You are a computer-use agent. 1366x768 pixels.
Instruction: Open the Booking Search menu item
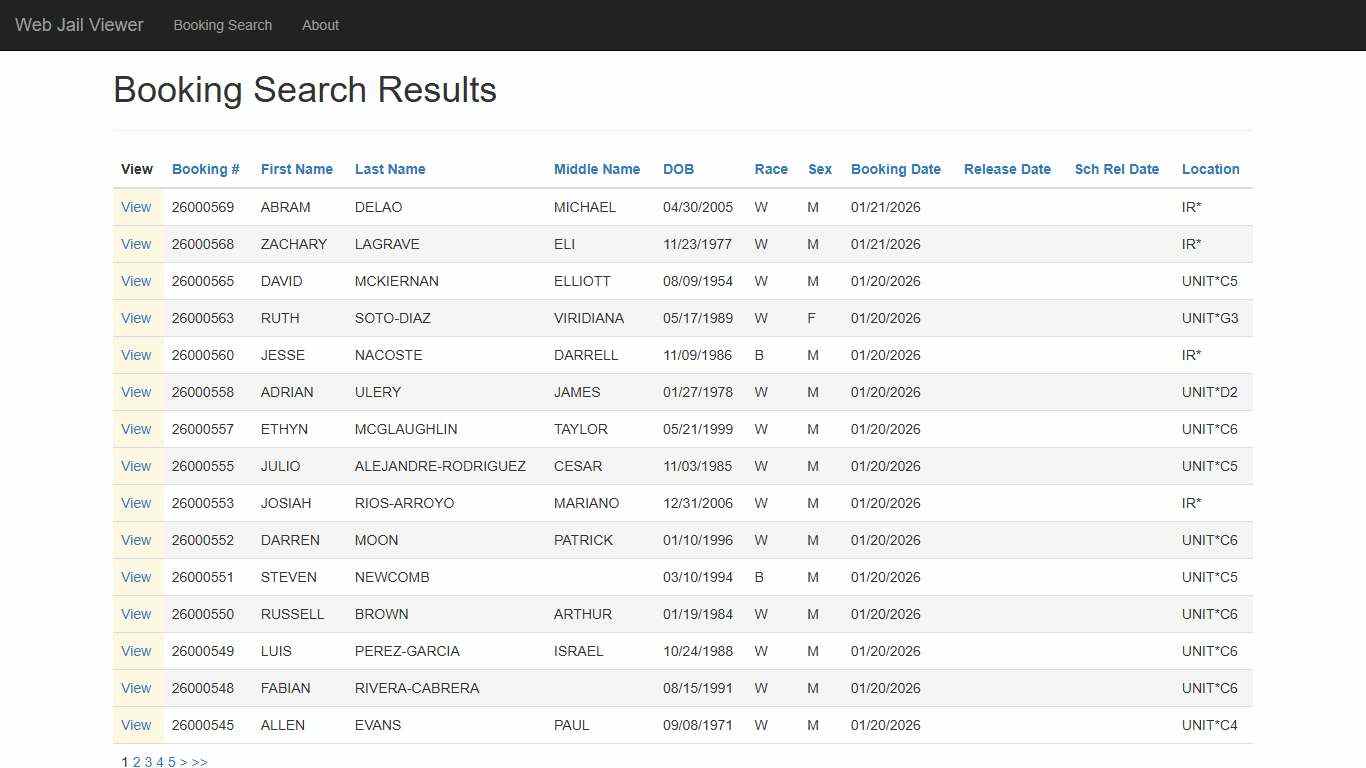222,25
